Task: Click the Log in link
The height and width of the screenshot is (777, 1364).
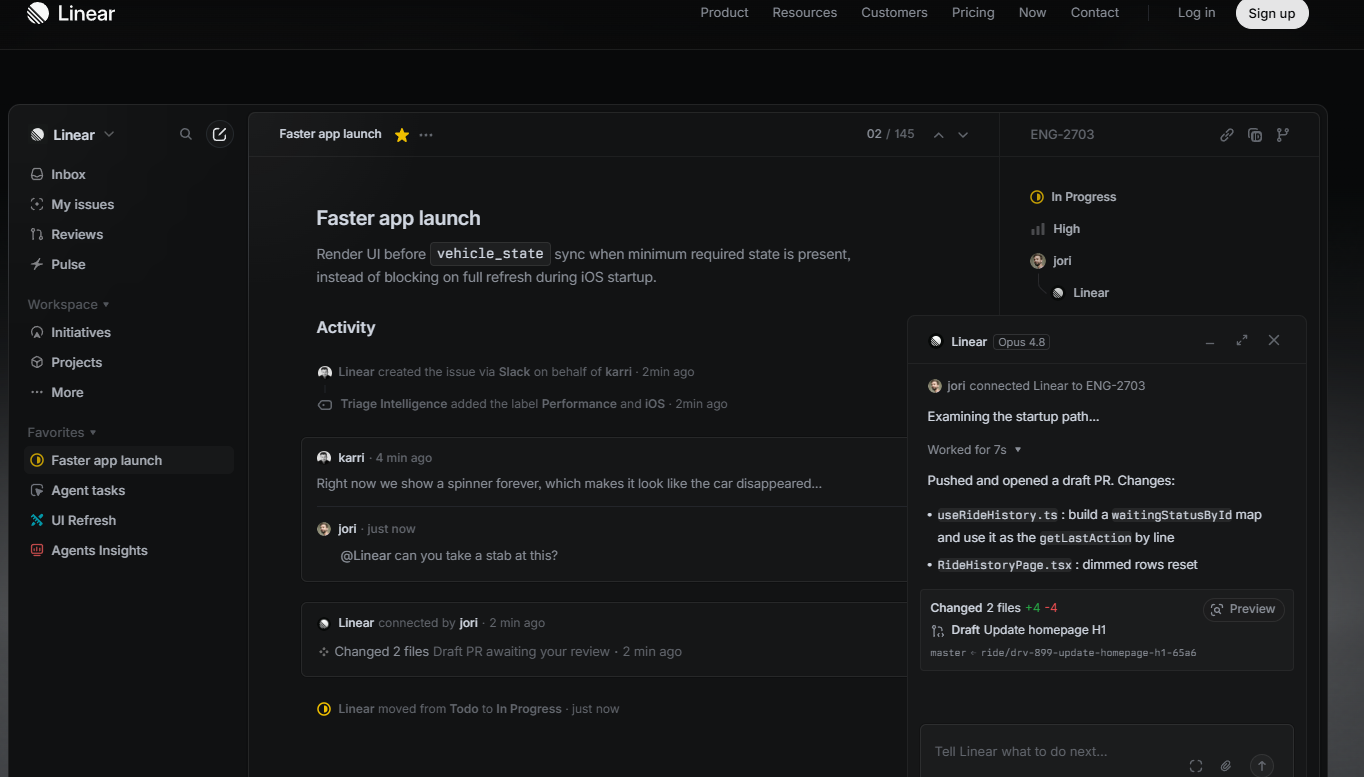Action: pyautogui.click(x=1196, y=13)
